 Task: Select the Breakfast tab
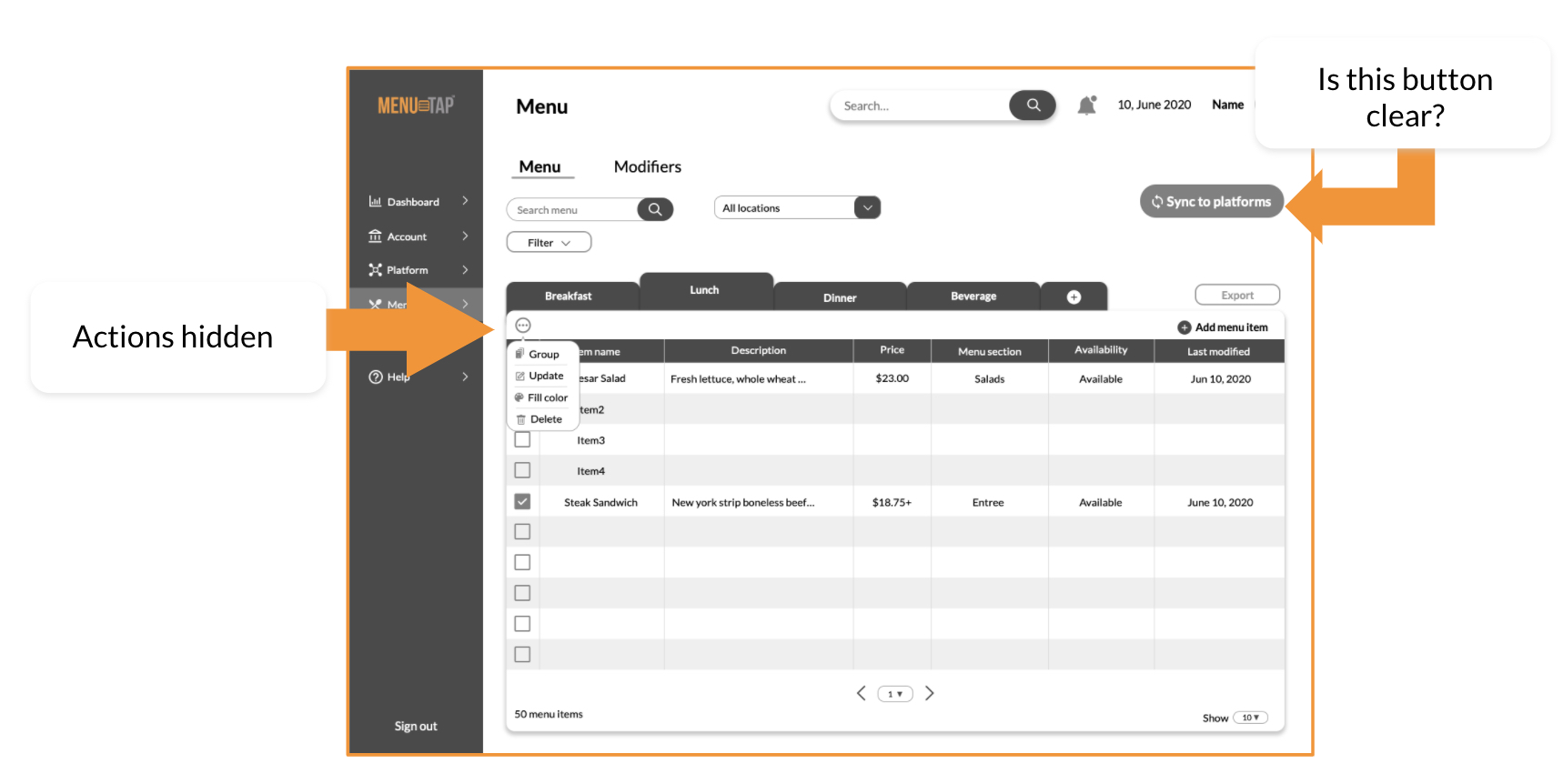click(572, 297)
